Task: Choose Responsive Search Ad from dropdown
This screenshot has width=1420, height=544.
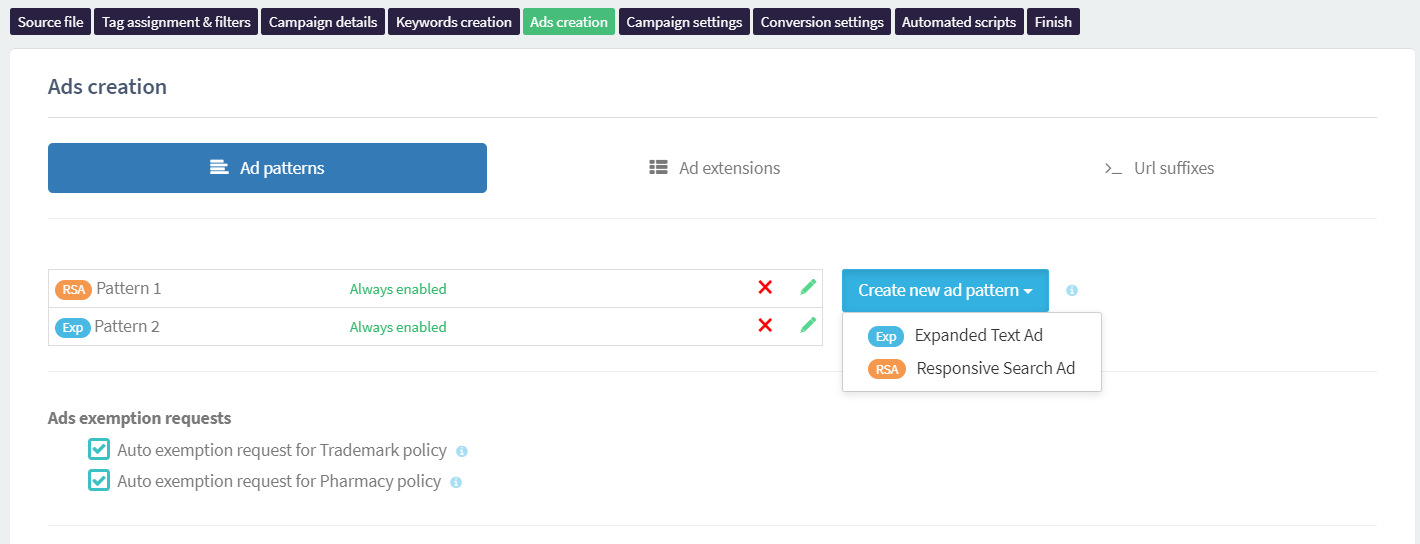Action: pyautogui.click(x=994, y=369)
